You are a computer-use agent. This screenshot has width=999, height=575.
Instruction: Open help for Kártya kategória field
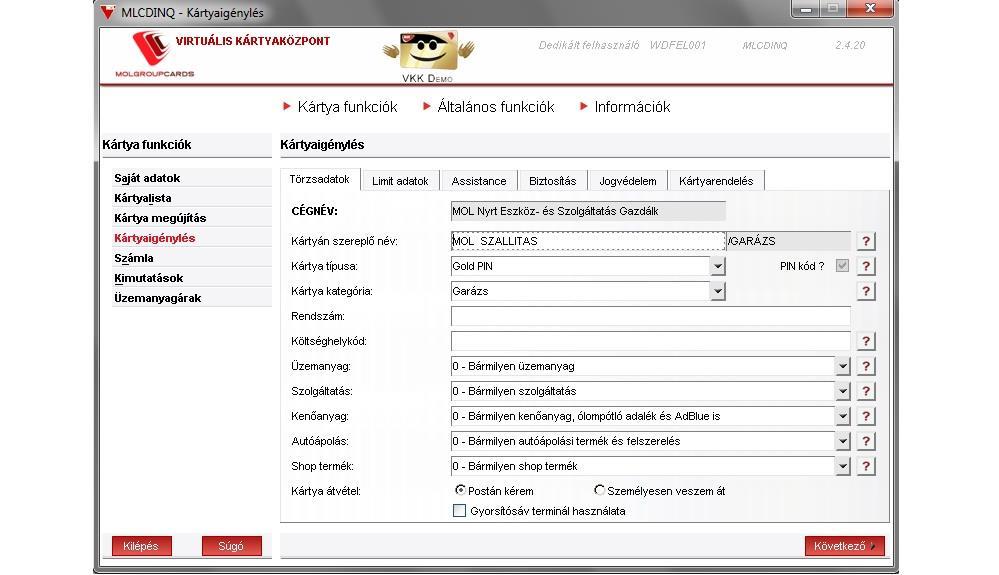coord(865,291)
